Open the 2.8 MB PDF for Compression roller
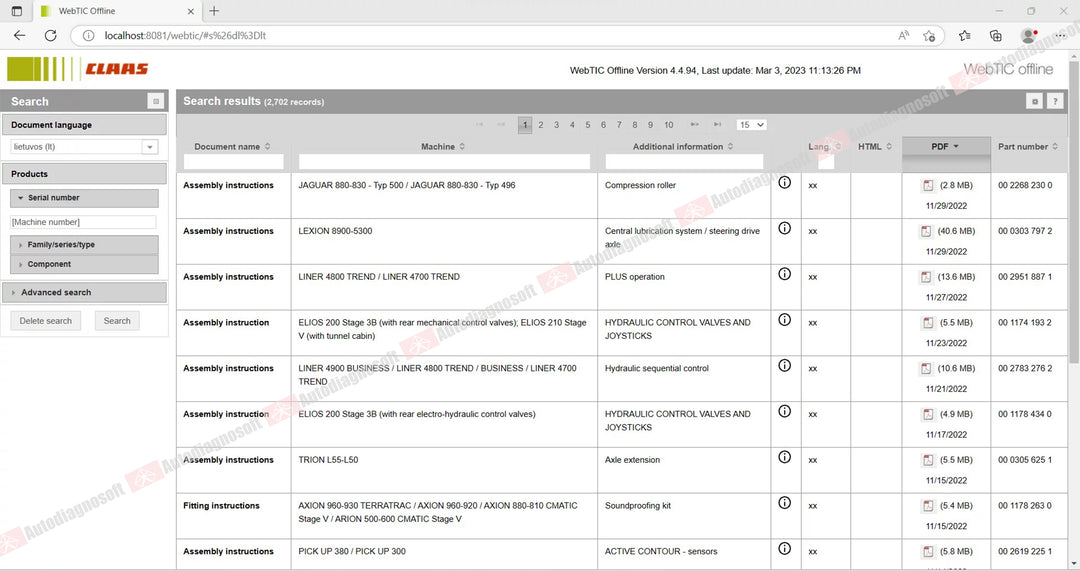Image resolution: width=1080 pixels, height=571 pixels. point(928,185)
